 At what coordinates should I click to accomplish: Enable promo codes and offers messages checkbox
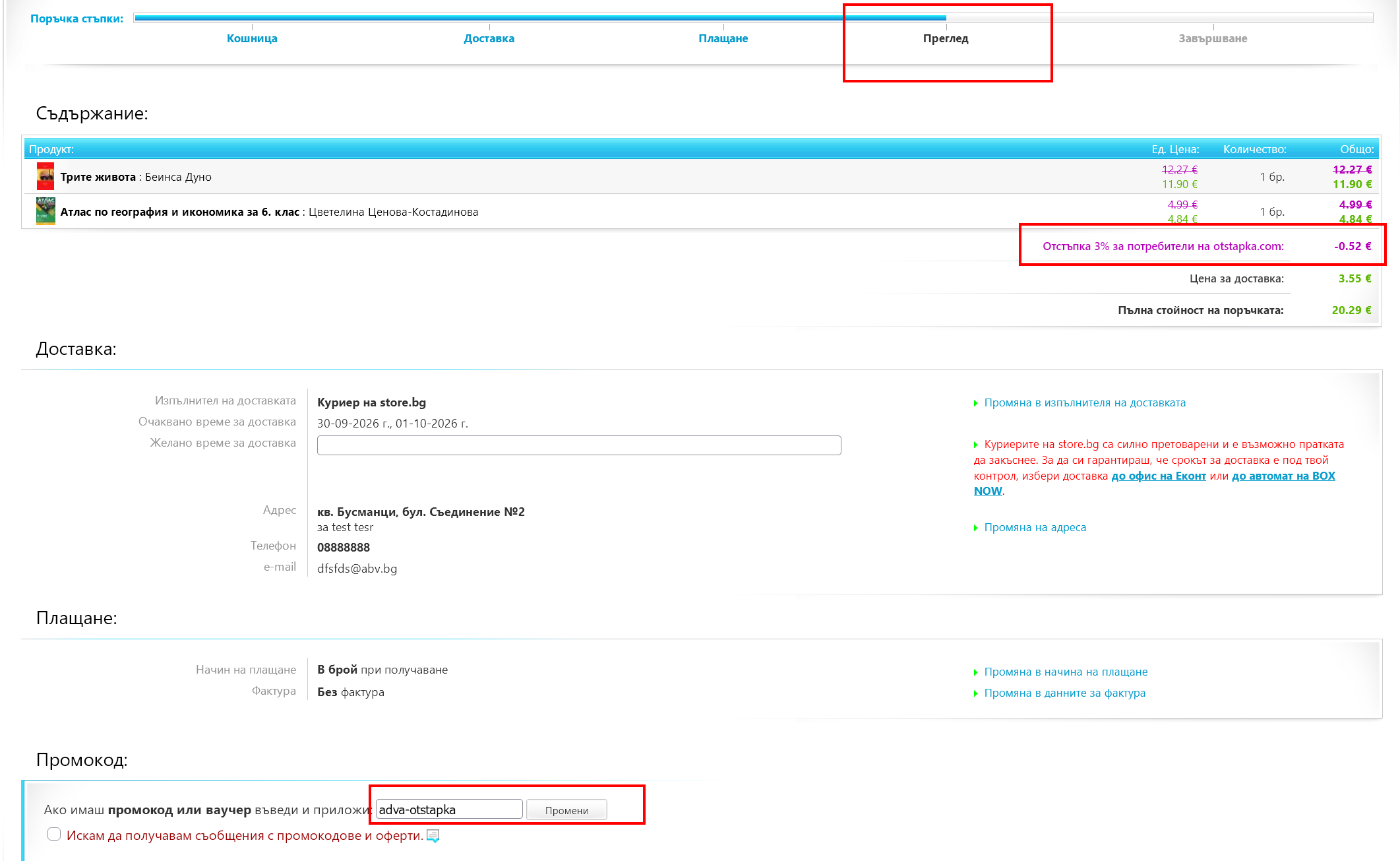pos(54,834)
